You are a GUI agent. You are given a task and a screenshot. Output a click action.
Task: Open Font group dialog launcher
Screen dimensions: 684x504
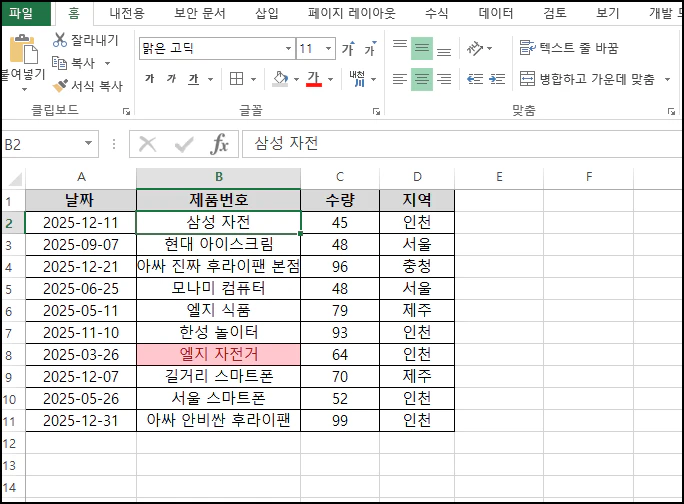point(376,112)
